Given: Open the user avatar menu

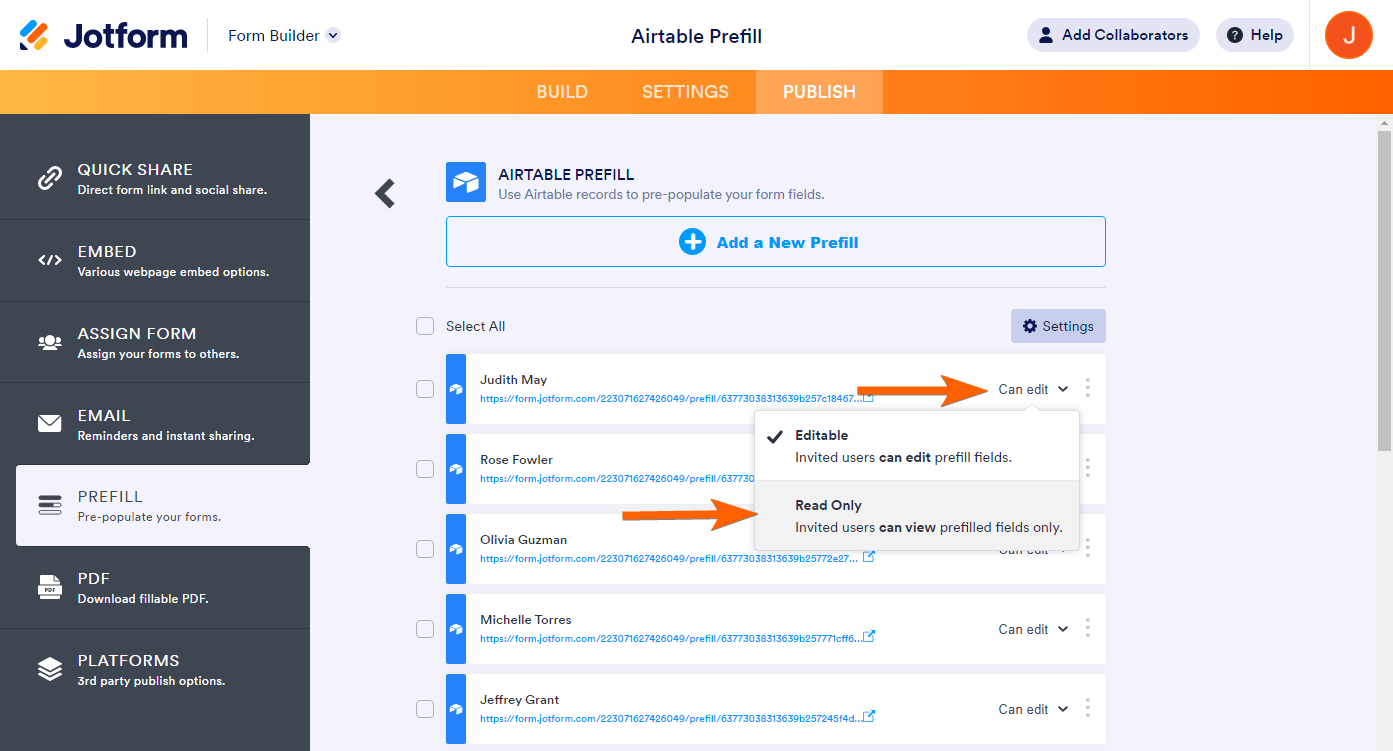Looking at the screenshot, I should pos(1348,35).
